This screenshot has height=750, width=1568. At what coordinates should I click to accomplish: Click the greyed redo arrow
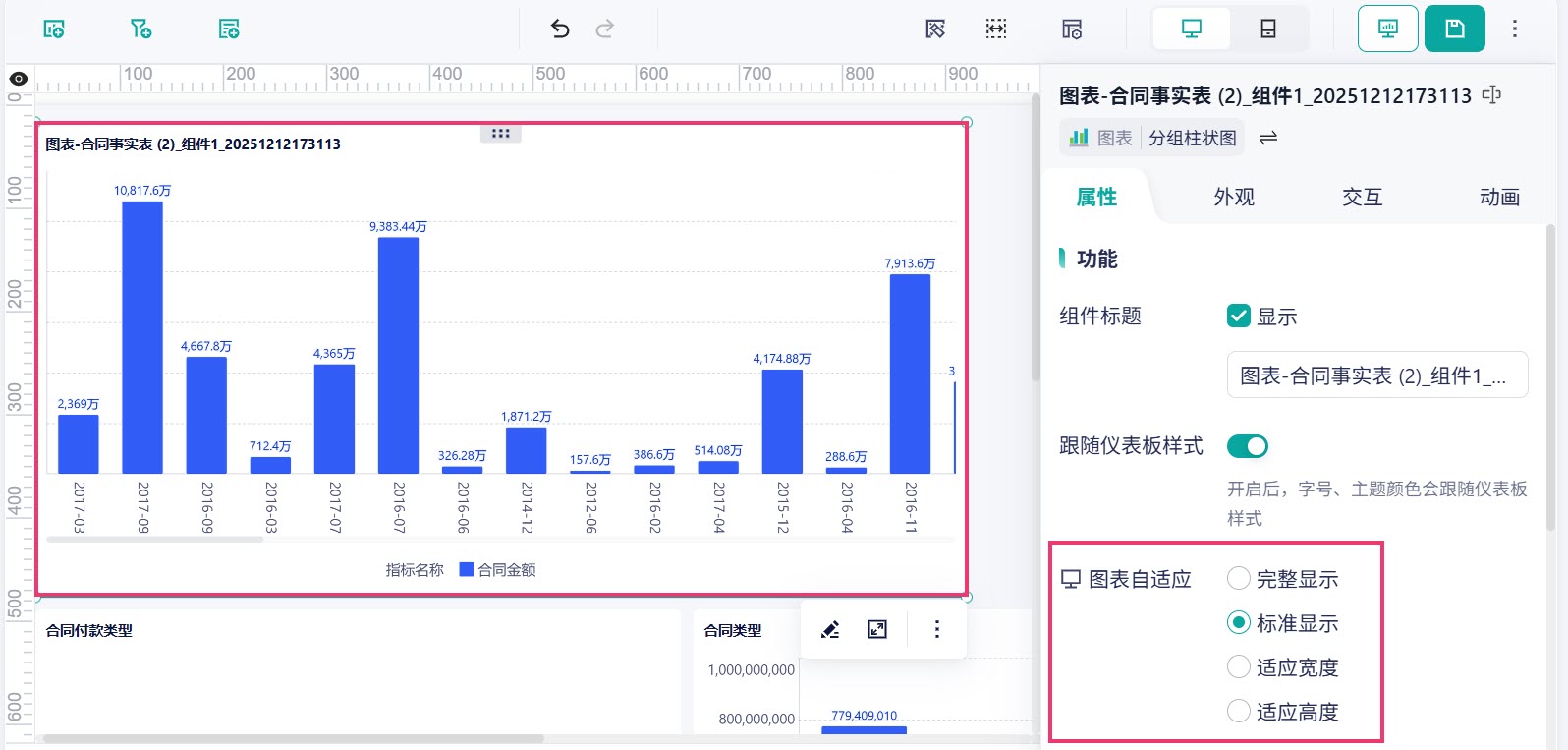605,29
